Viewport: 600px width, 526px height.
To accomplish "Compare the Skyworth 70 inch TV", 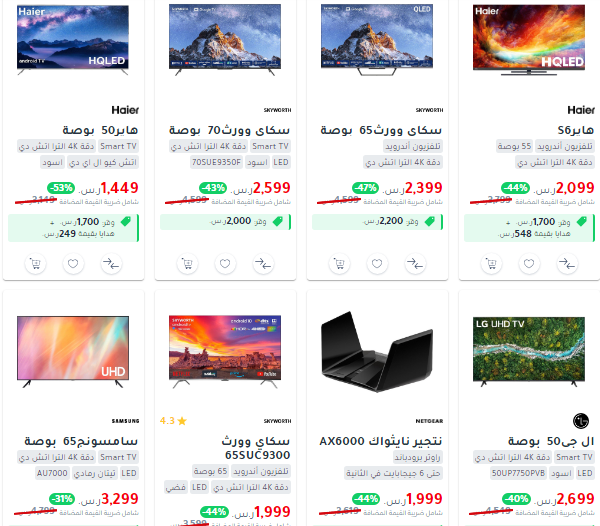I will coord(263,264).
